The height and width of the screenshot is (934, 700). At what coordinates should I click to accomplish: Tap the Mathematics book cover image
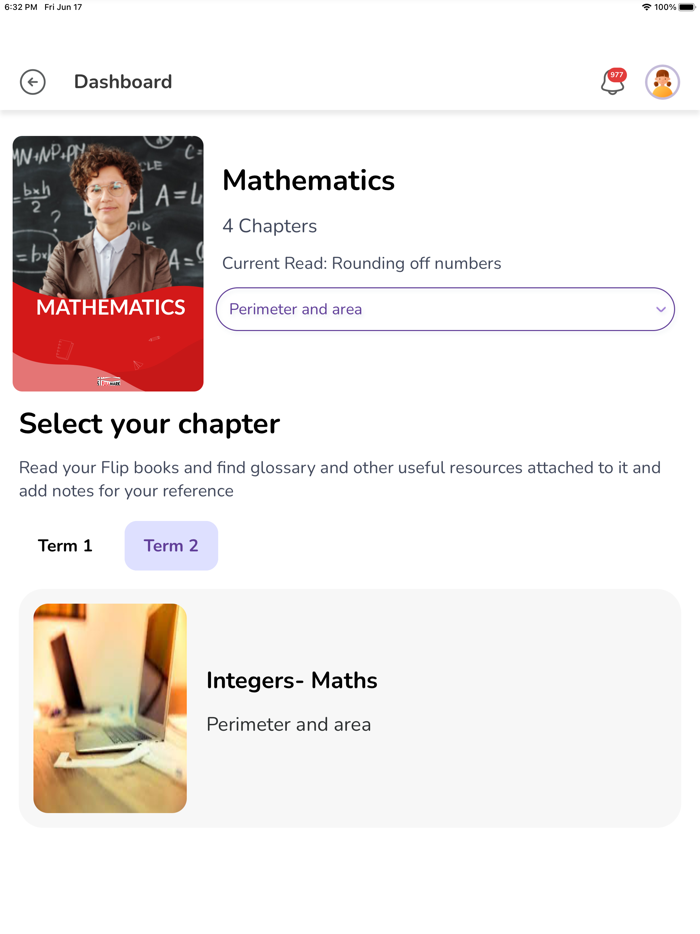point(108,263)
